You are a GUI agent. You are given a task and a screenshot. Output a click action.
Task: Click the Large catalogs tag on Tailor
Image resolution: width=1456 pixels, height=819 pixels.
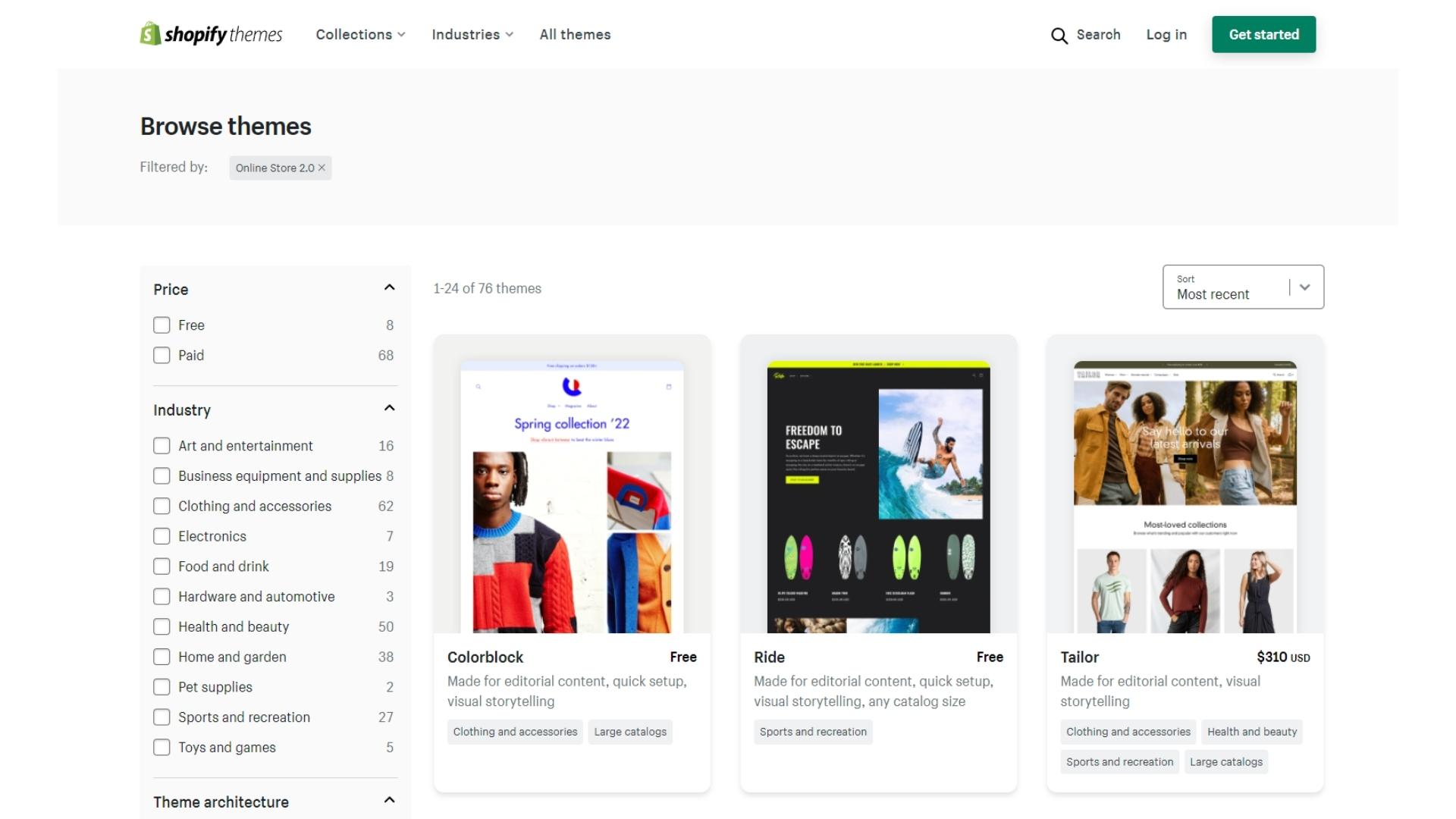[x=1225, y=762]
